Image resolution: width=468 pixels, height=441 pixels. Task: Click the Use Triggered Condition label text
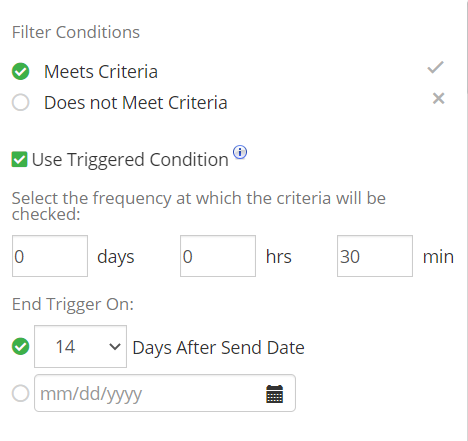130,160
